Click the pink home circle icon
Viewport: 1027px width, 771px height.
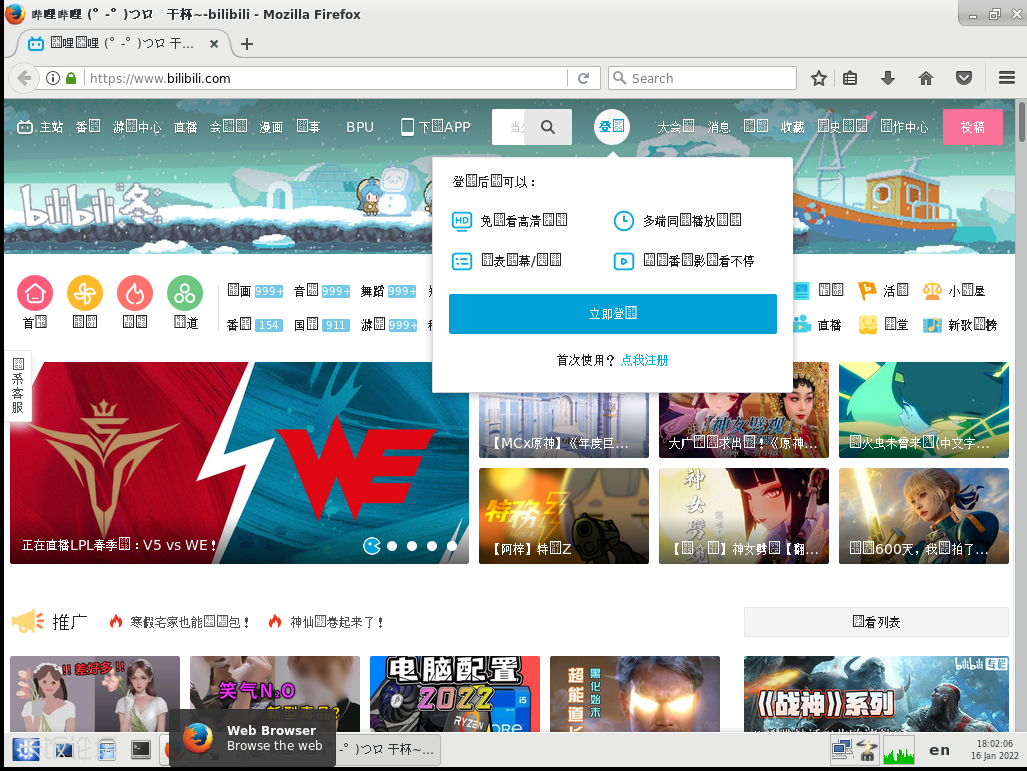(35, 293)
